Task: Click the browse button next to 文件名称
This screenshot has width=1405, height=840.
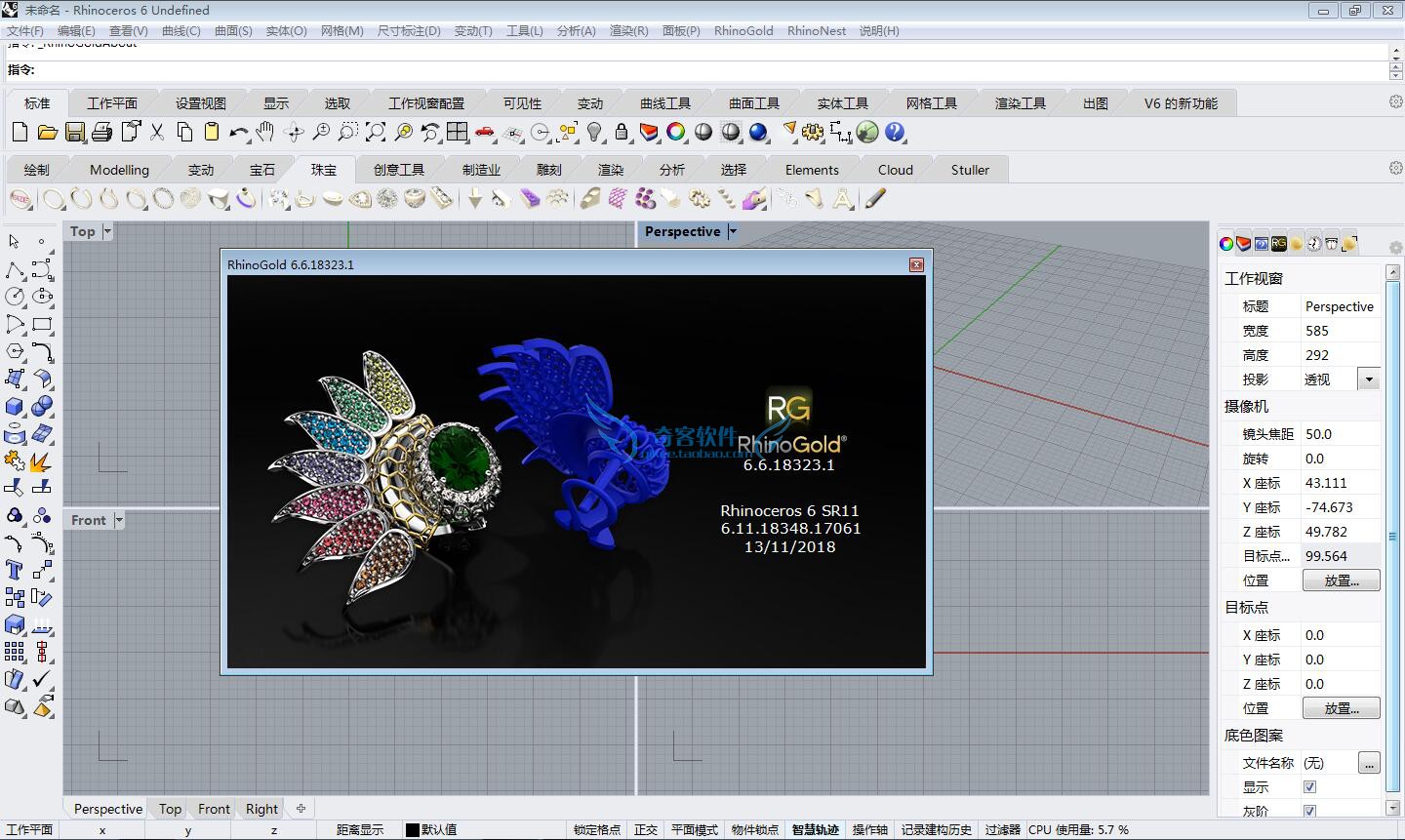Action: (x=1369, y=763)
